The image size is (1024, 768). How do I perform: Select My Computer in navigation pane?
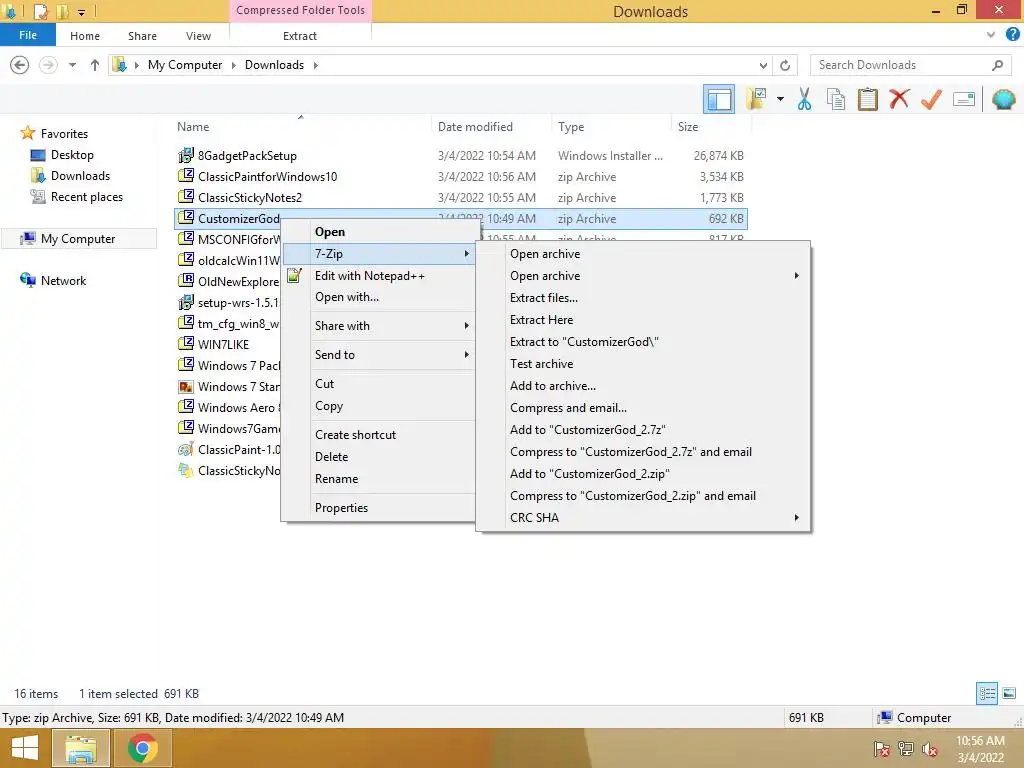point(78,238)
